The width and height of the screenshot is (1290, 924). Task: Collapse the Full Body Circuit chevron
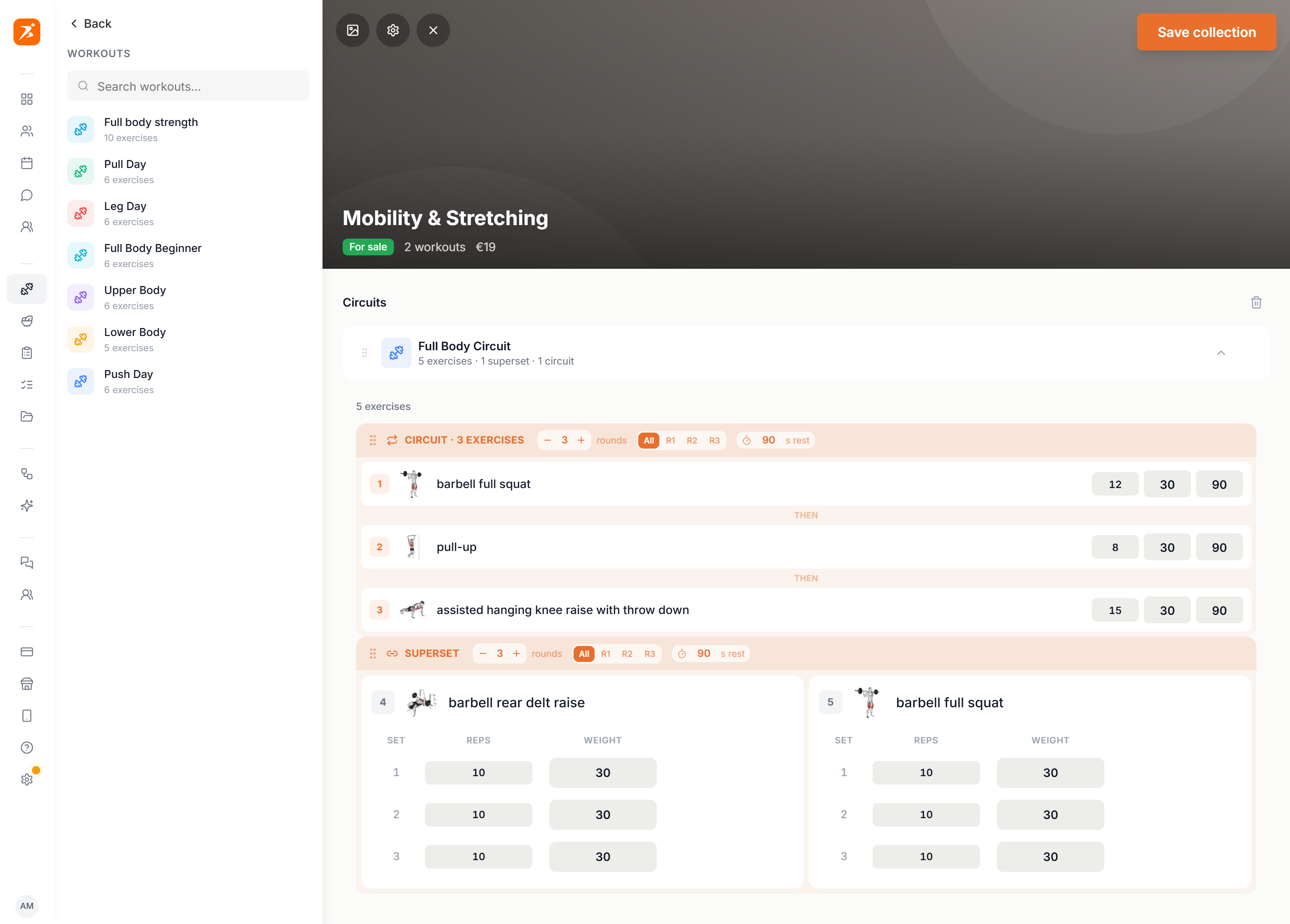click(x=1221, y=353)
